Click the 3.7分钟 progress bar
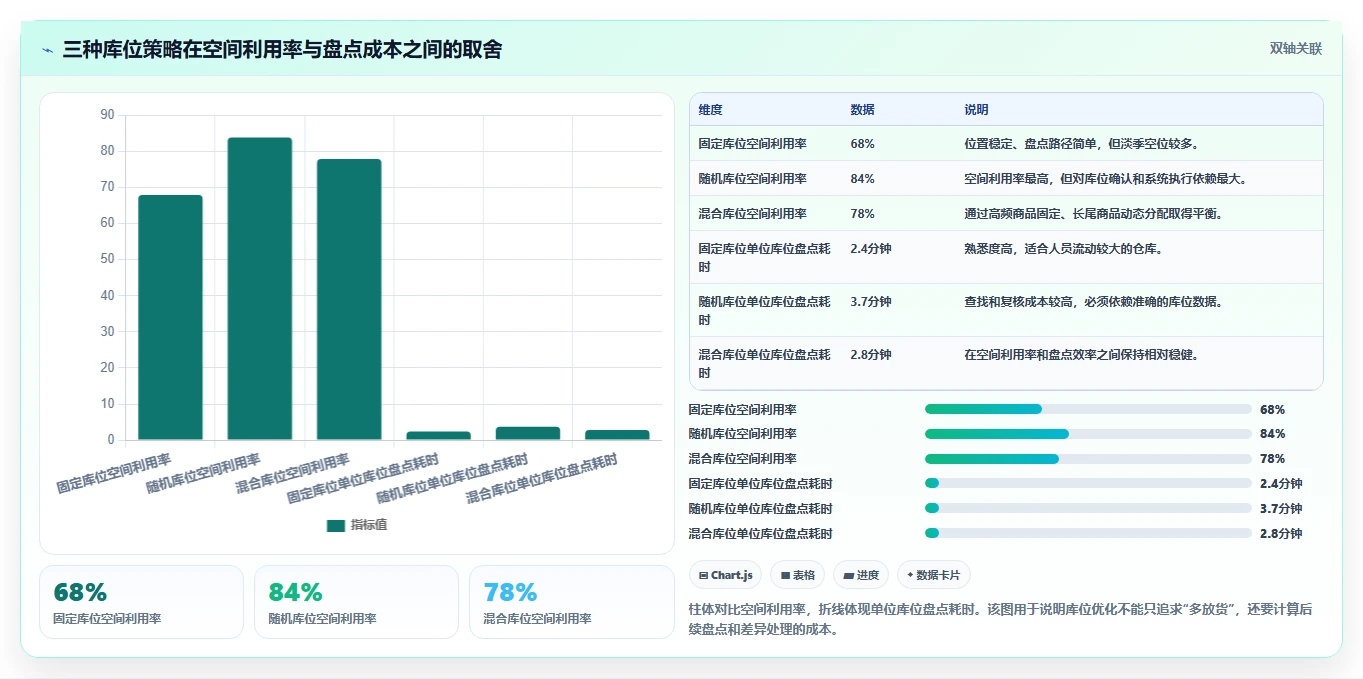Screen dimensions: 1363x679 pos(1088,508)
